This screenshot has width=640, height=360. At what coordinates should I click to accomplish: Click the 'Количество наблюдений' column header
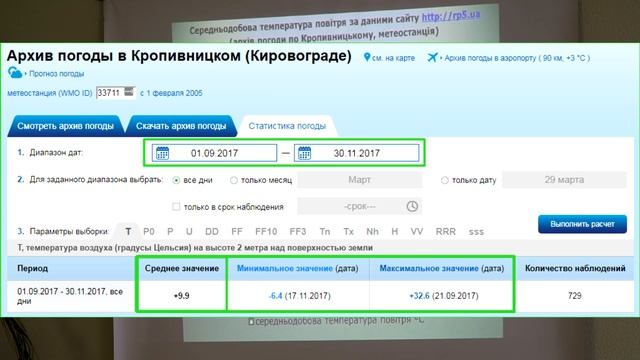click(x=575, y=268)
